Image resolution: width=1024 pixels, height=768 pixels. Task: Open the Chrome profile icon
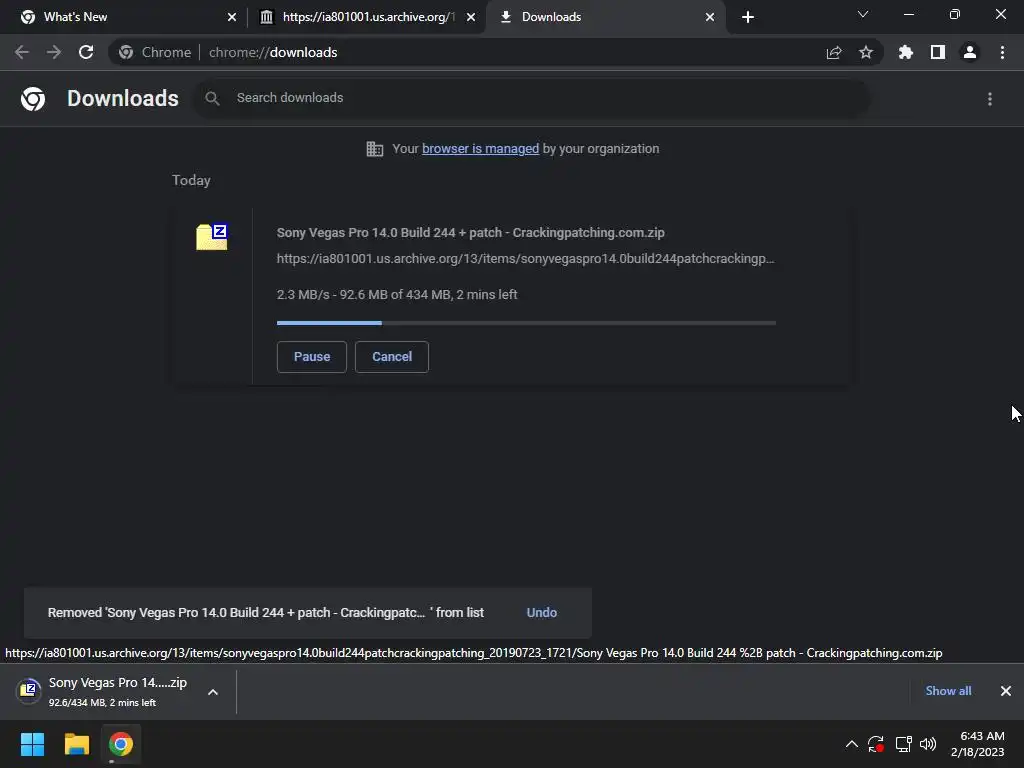[x=970, y=52]
